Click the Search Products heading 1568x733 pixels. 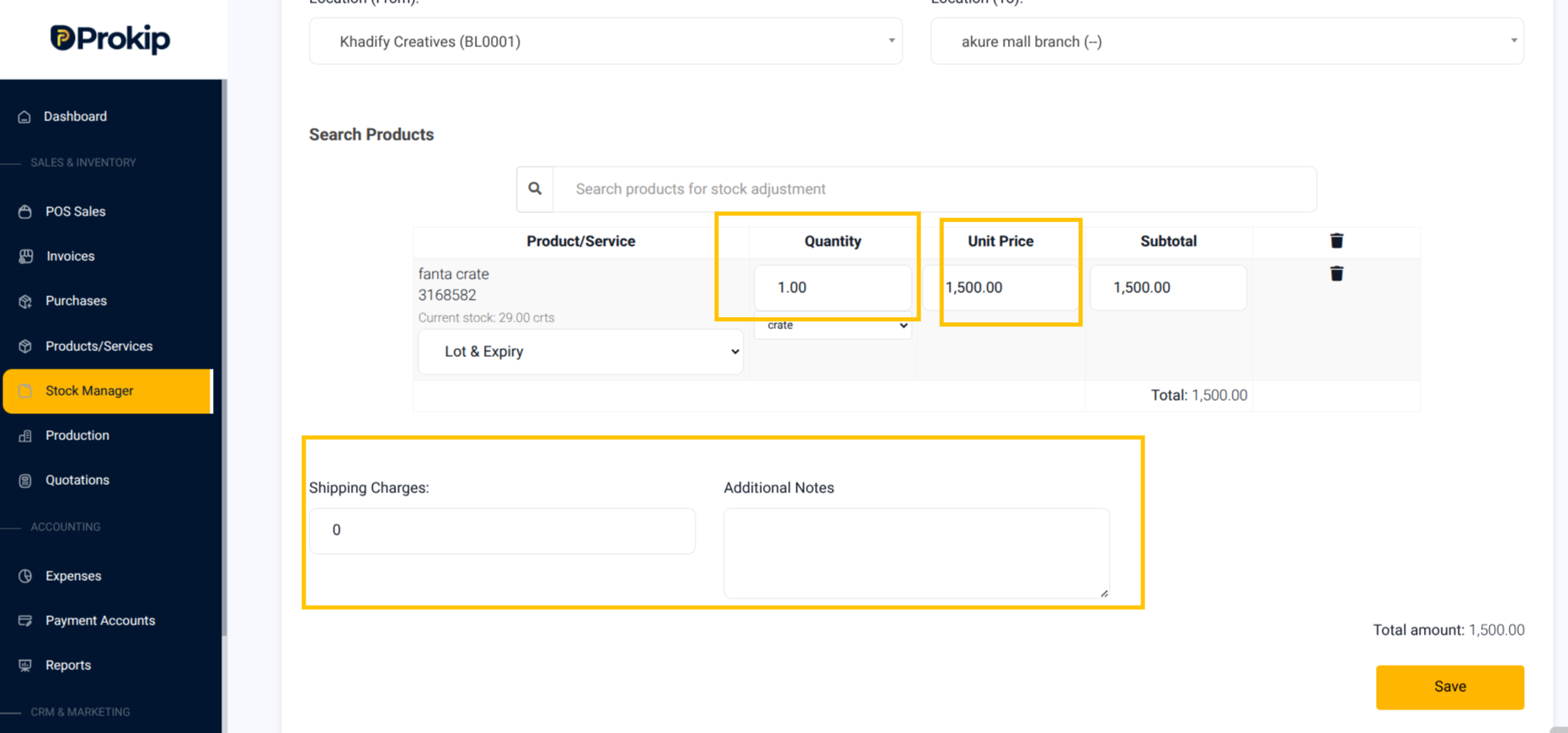click(371, 135)
